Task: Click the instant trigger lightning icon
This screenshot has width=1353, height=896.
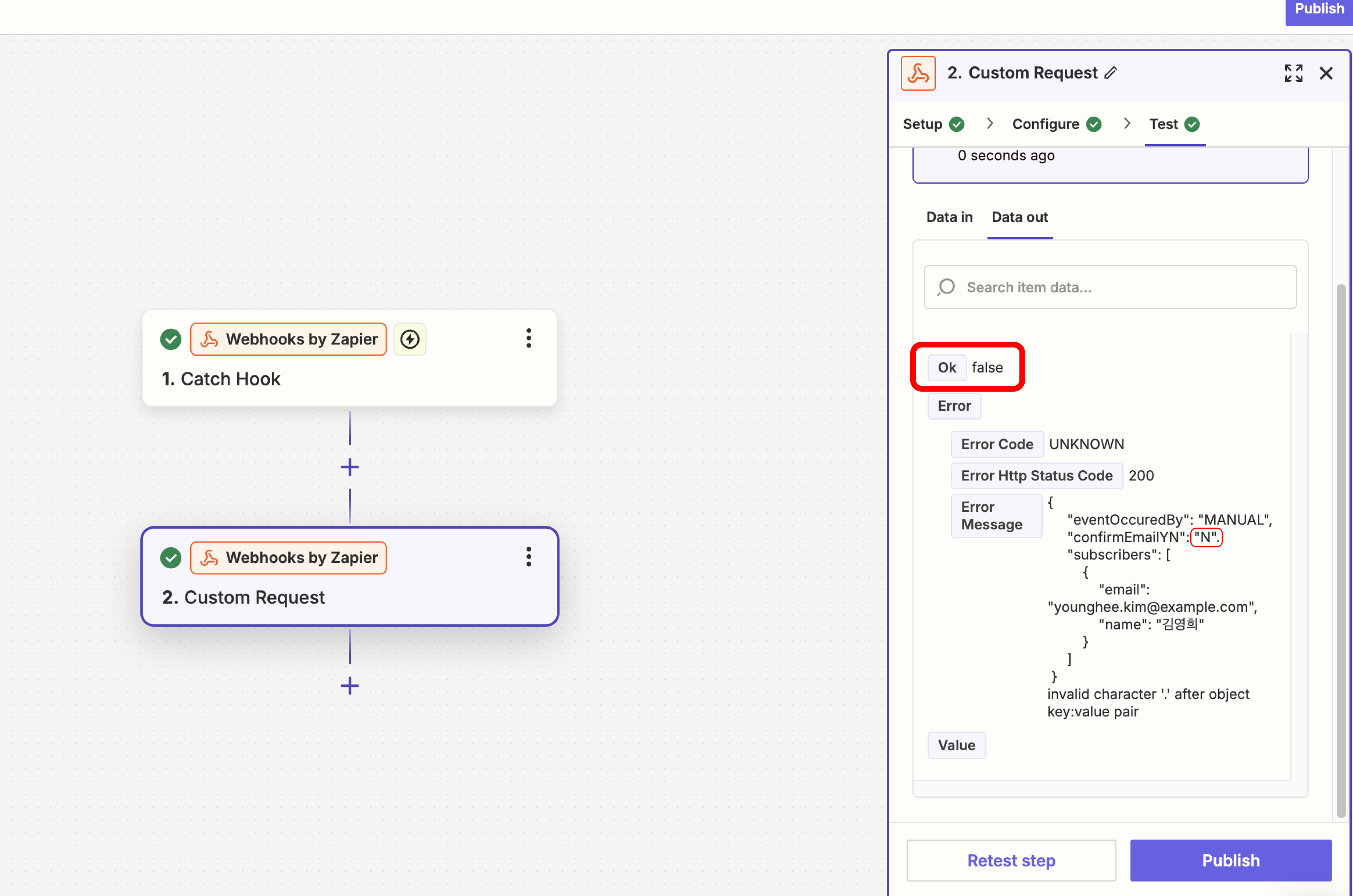Action: click(x=410, y=339)
